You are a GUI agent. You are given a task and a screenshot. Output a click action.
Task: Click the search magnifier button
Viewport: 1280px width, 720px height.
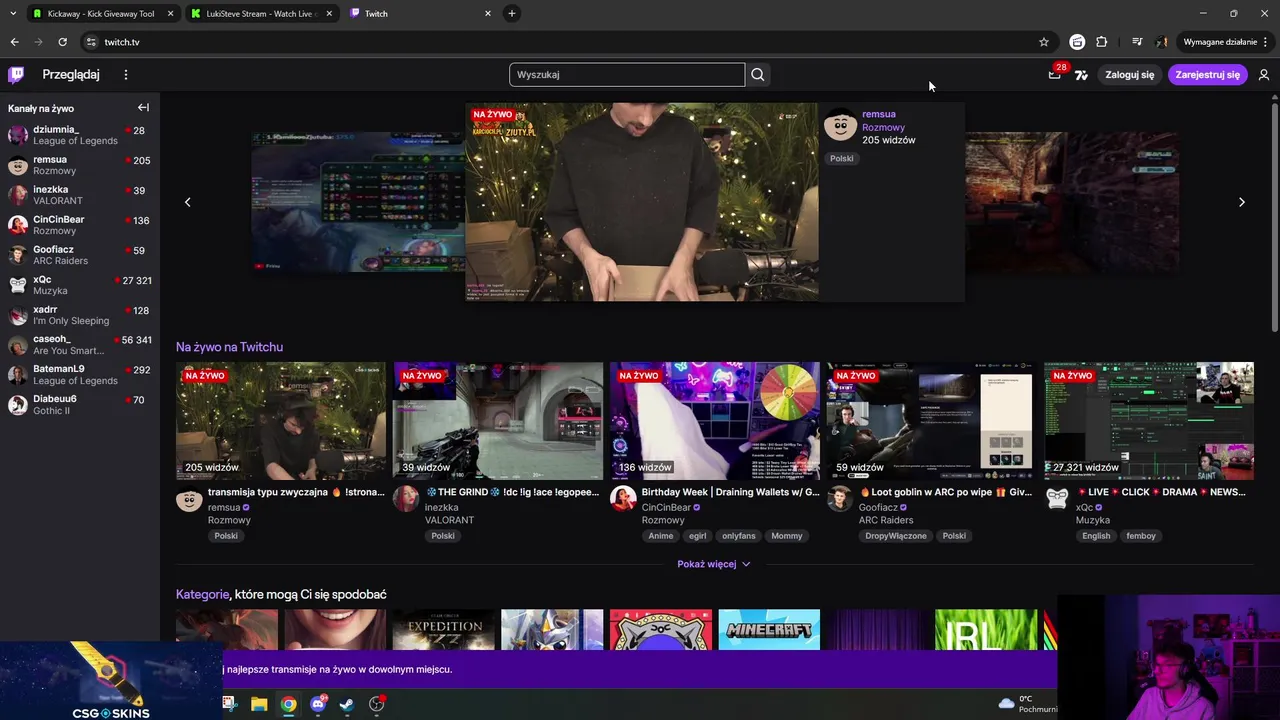[758, 75]
